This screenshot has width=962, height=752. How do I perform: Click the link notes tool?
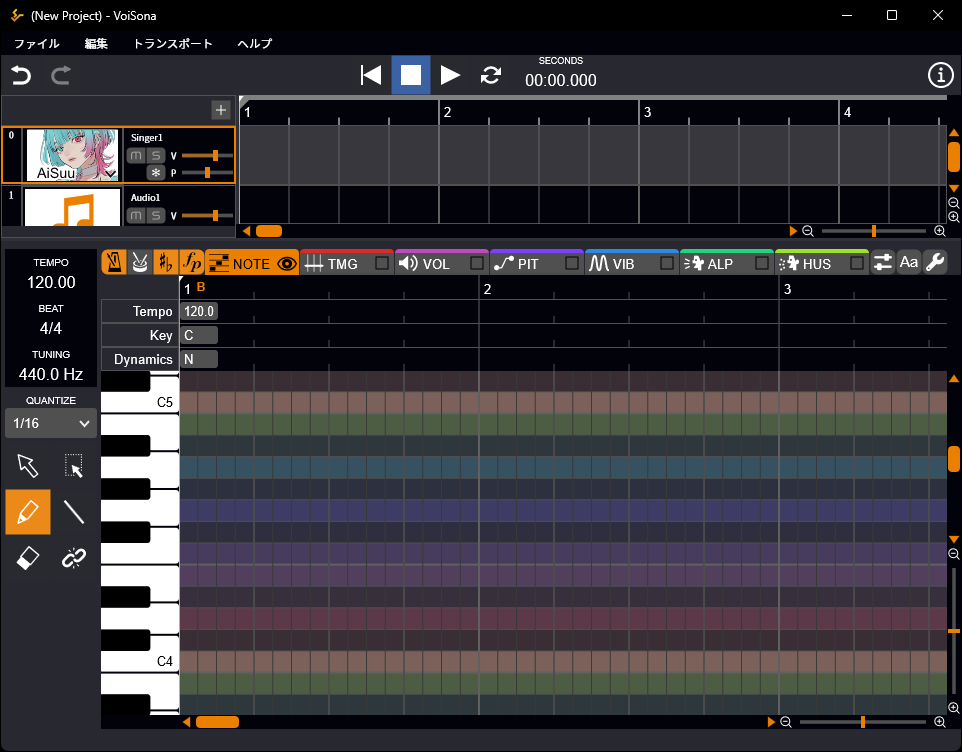tap(74, 558)
